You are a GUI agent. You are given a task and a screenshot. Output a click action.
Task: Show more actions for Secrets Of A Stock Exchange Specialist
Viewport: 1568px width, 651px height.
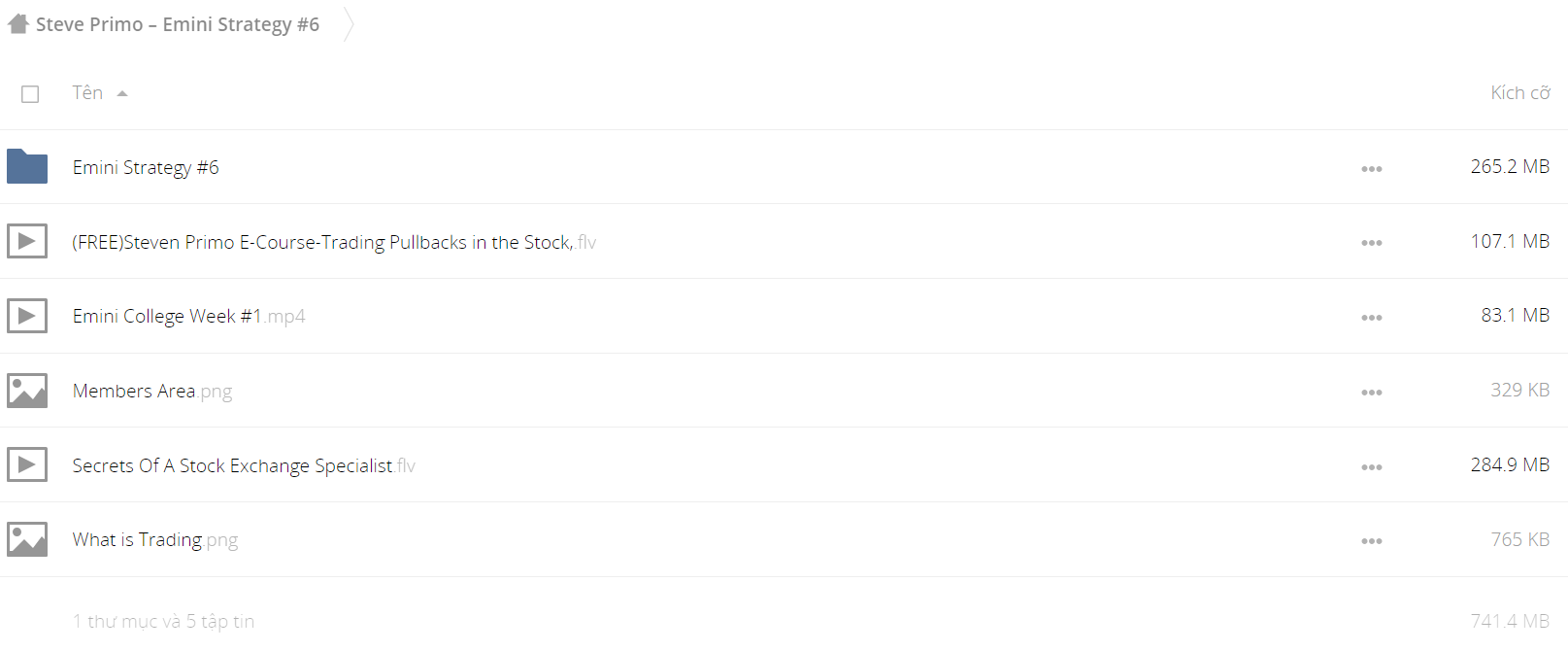(1371, 467)
